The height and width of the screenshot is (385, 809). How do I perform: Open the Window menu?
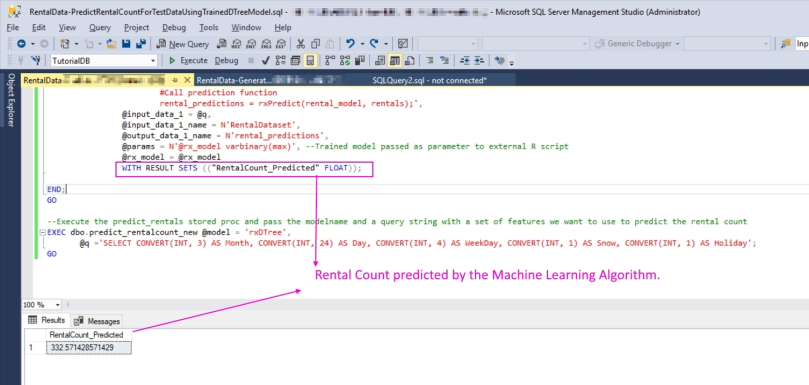tap(246, 27)
